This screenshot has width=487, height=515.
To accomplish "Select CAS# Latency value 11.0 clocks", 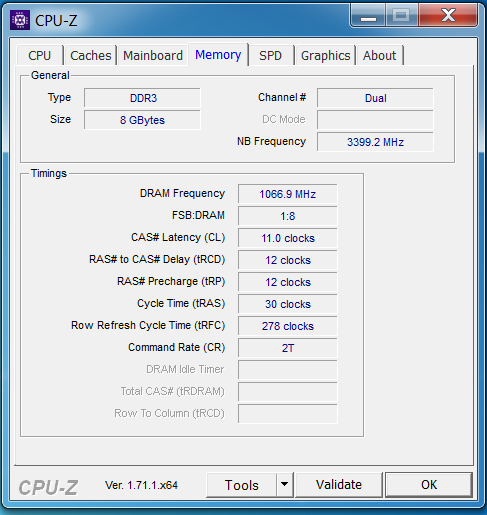I will tap(288, 238).
